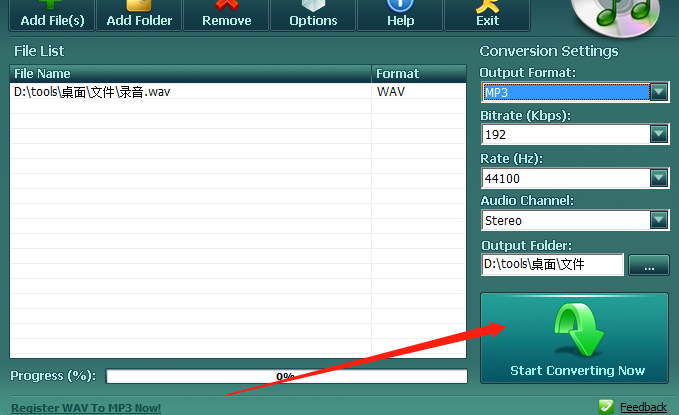The height and width of the screenshot is (415, 679).
Task: Open the Add Folder toolbar button
Action: 139,15
